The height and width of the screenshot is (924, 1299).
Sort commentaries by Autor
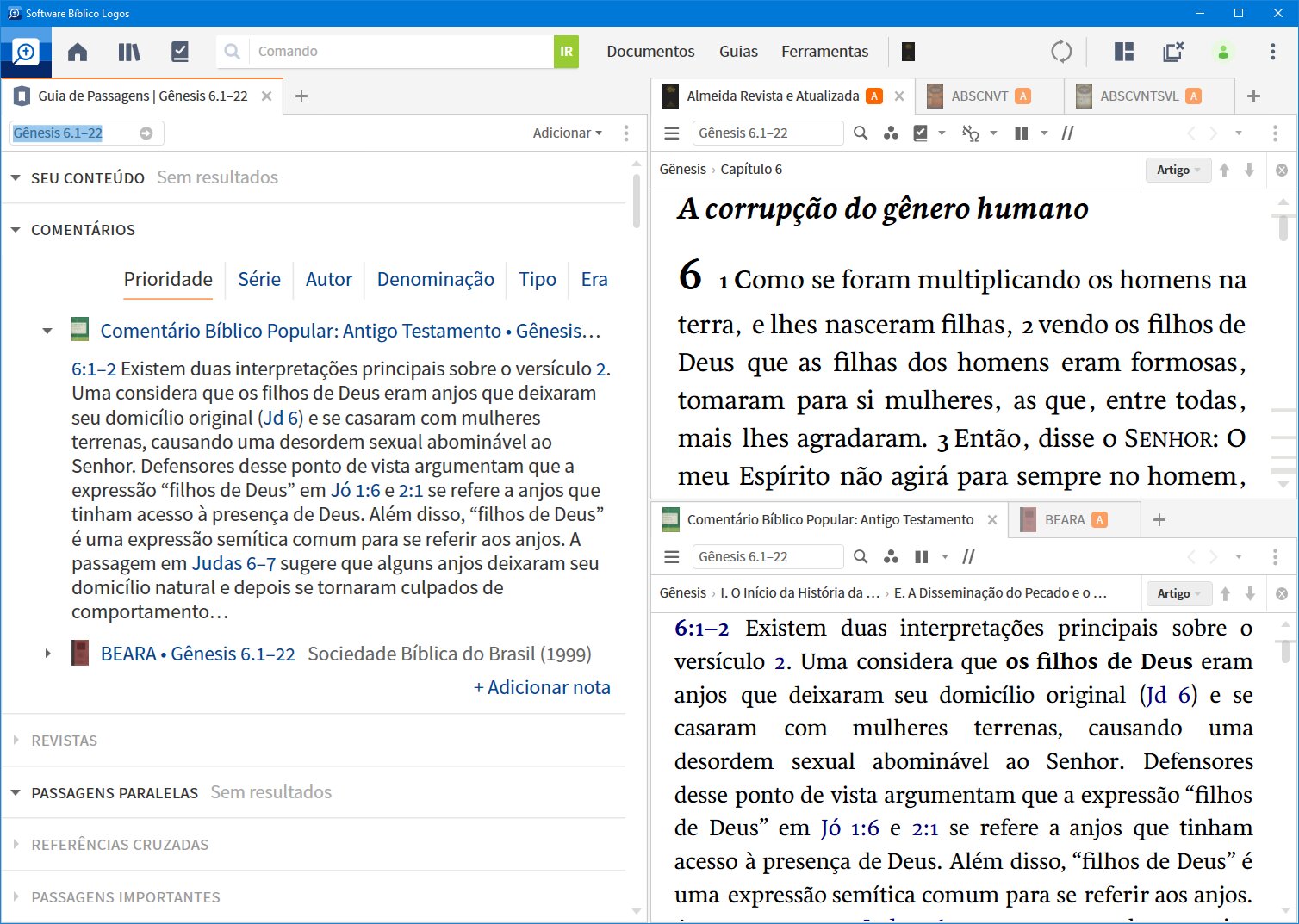329,280
